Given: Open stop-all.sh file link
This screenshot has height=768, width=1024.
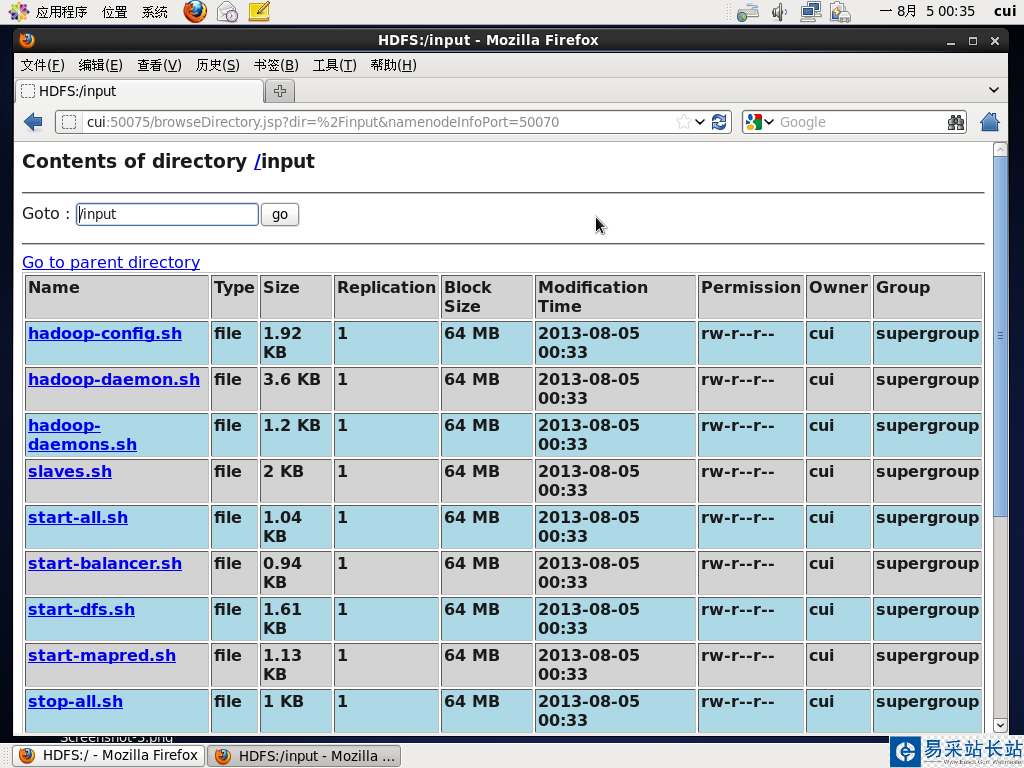Looking at the screenshot, I should [x=75, y=701].
